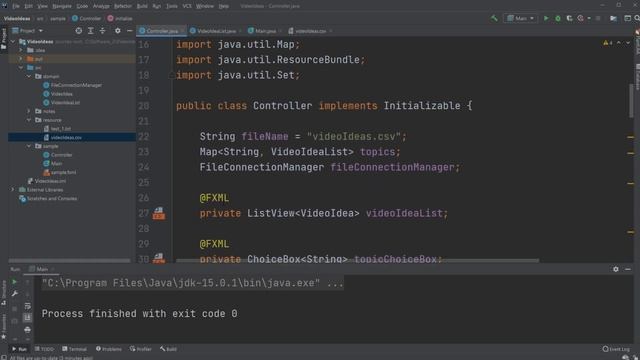Click the editor vertical scrollbar
Screen dimensions: 640x360
pyautogui.click(x=631, y=100)
